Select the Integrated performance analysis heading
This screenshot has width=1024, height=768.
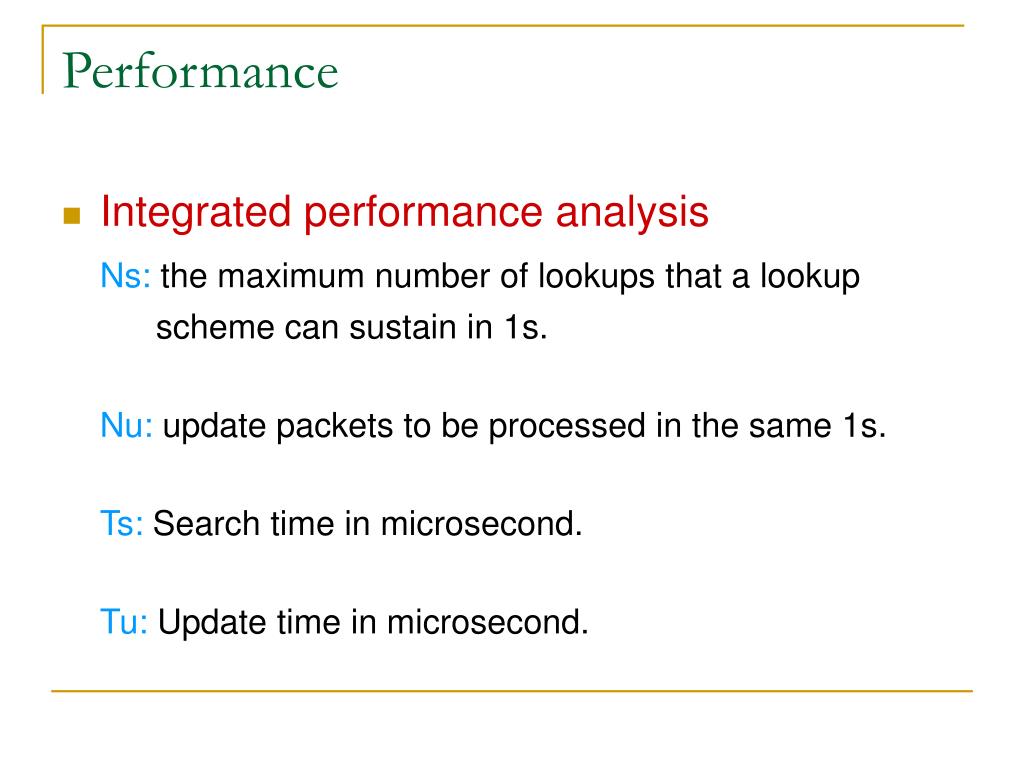[404, 212]
